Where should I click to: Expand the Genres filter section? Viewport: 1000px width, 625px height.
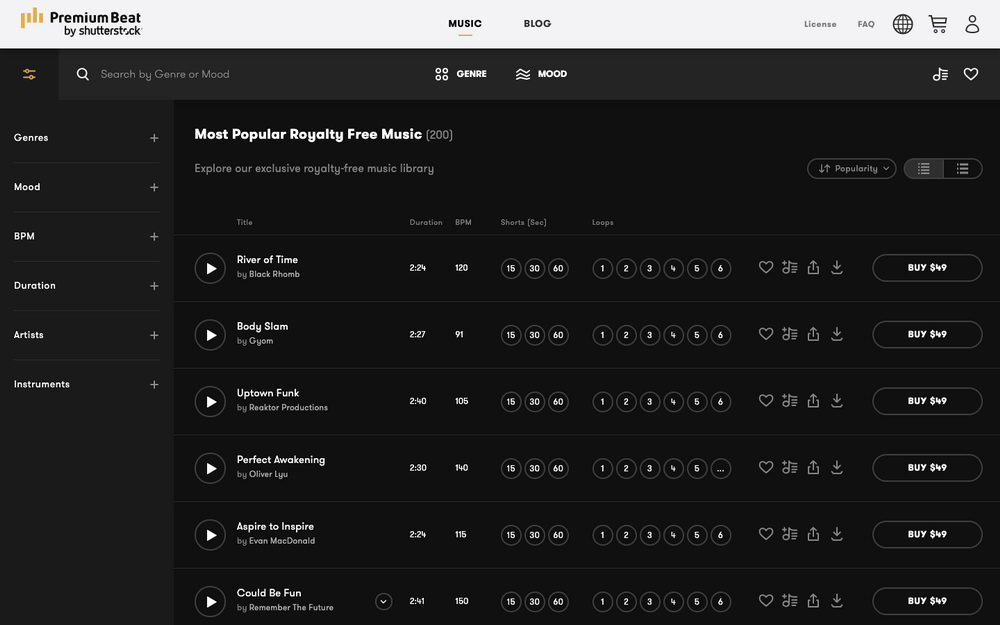tap(154, 138)
